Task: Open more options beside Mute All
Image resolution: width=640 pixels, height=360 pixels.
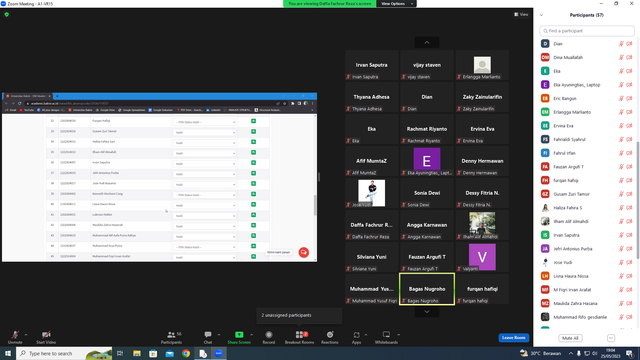Action: [611, 338]
